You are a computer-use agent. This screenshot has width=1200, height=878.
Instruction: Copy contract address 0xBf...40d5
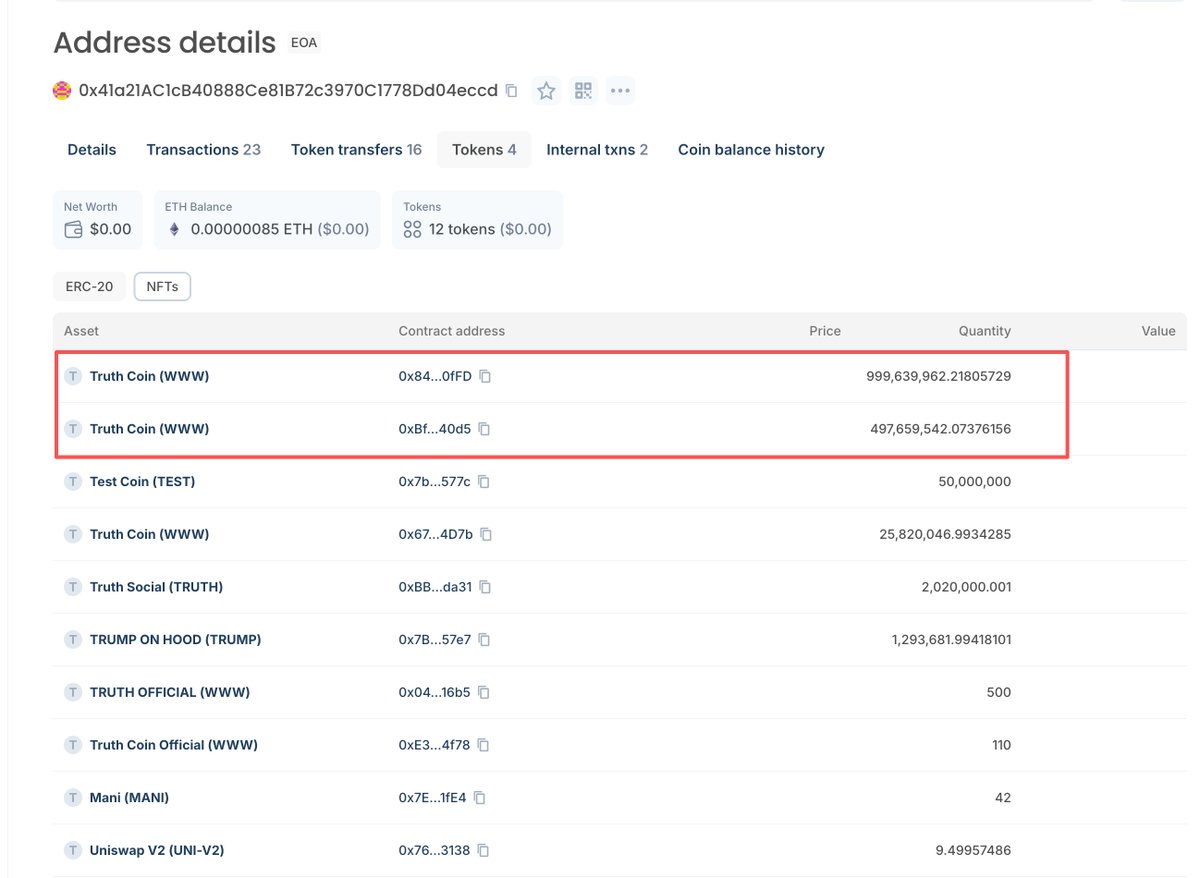coord(484,429)
